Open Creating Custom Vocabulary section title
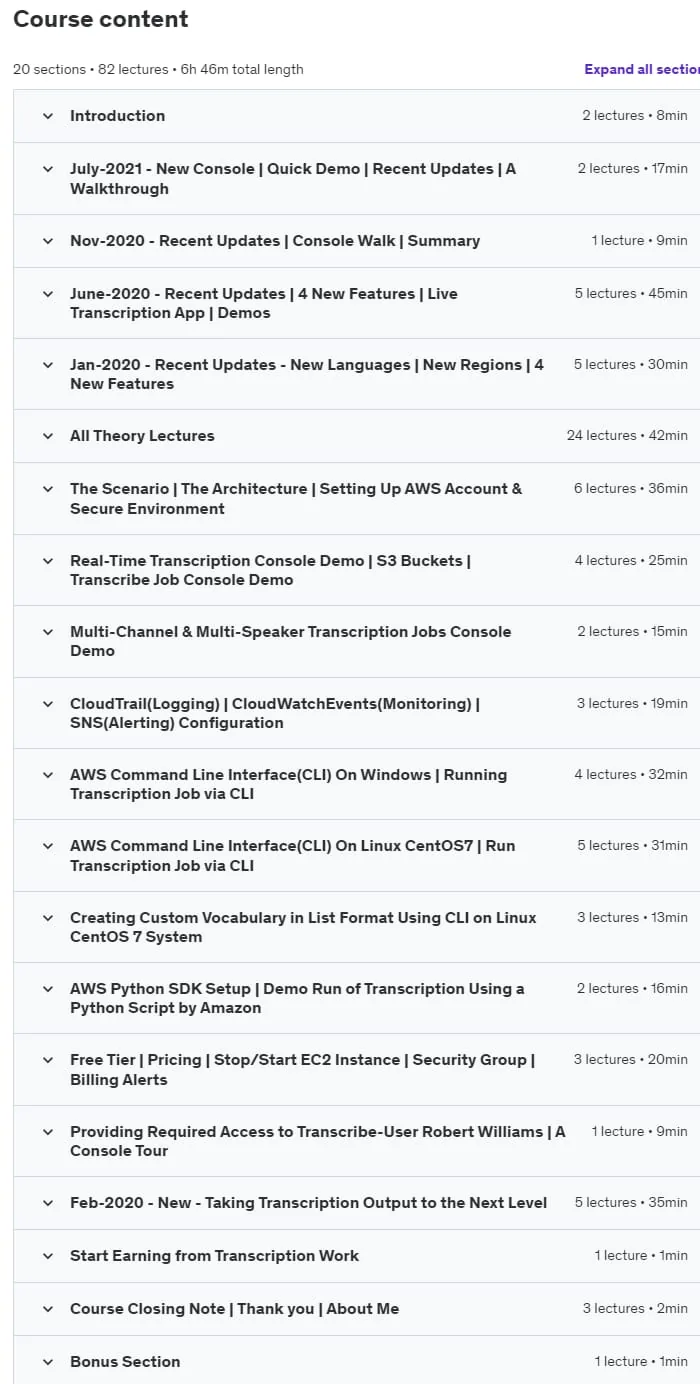The height and width of the screenshot is (1384, 700). 303,927
